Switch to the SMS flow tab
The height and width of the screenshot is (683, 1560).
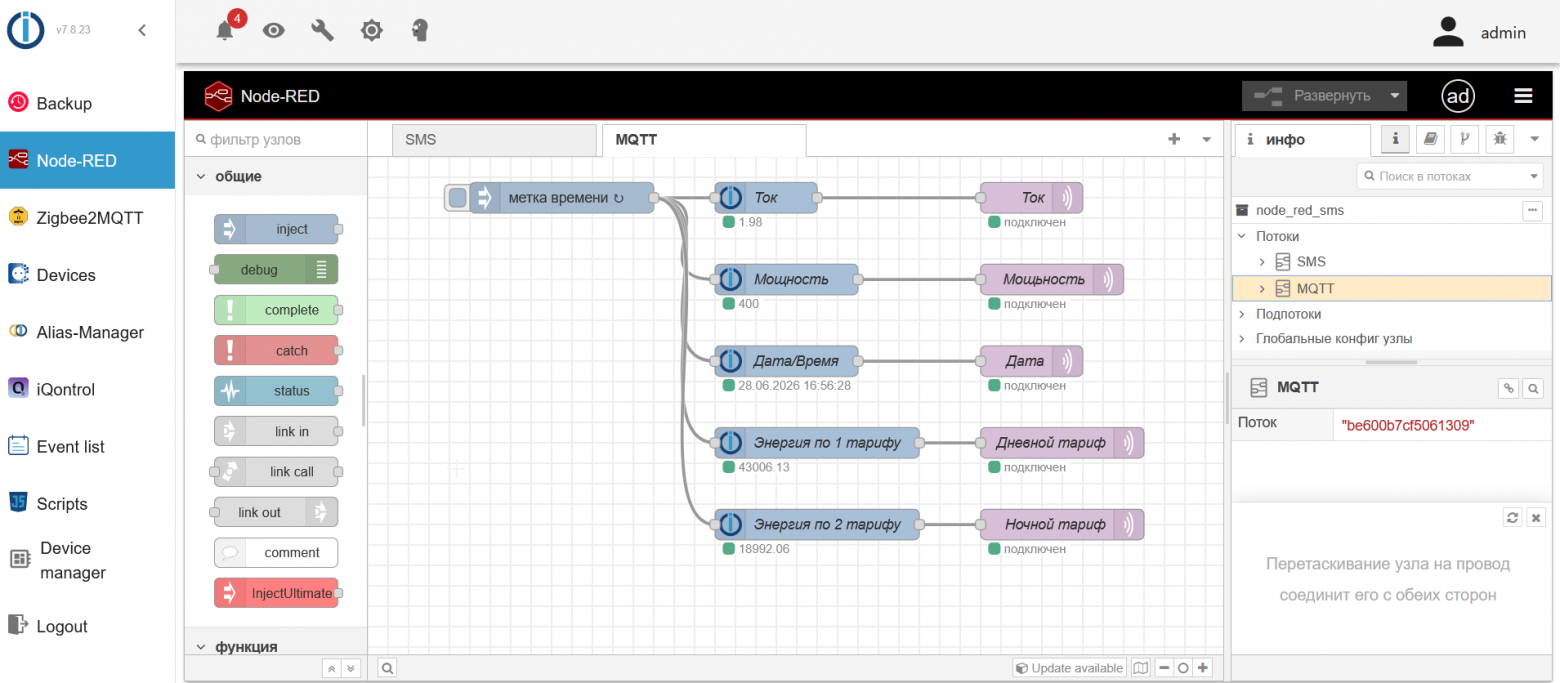(496, 140)
